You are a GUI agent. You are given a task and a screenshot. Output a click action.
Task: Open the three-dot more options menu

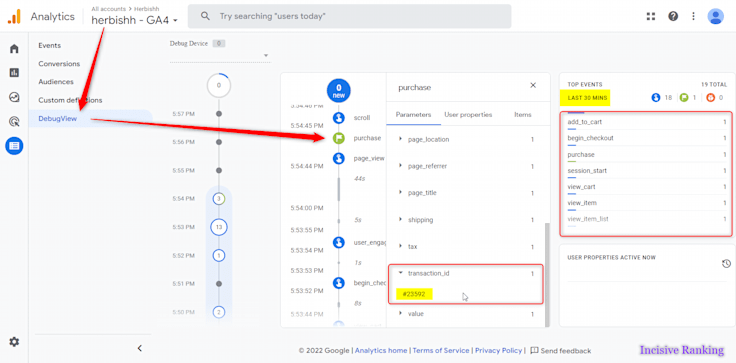pyautogui.click(x=694, y=16)
